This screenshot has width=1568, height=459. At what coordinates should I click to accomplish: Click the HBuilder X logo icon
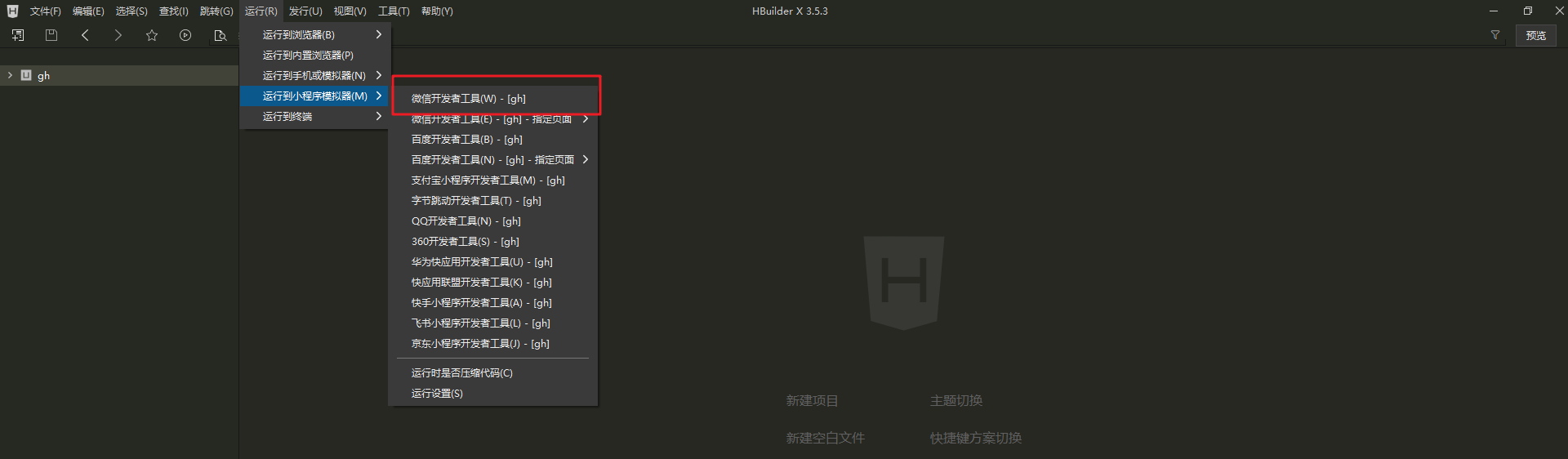click(12, 11)
